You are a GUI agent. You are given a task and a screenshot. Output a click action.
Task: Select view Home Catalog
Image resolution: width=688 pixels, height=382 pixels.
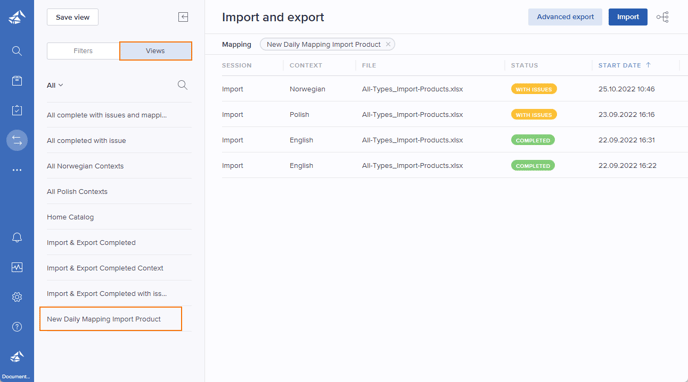(x=70, y=217)
